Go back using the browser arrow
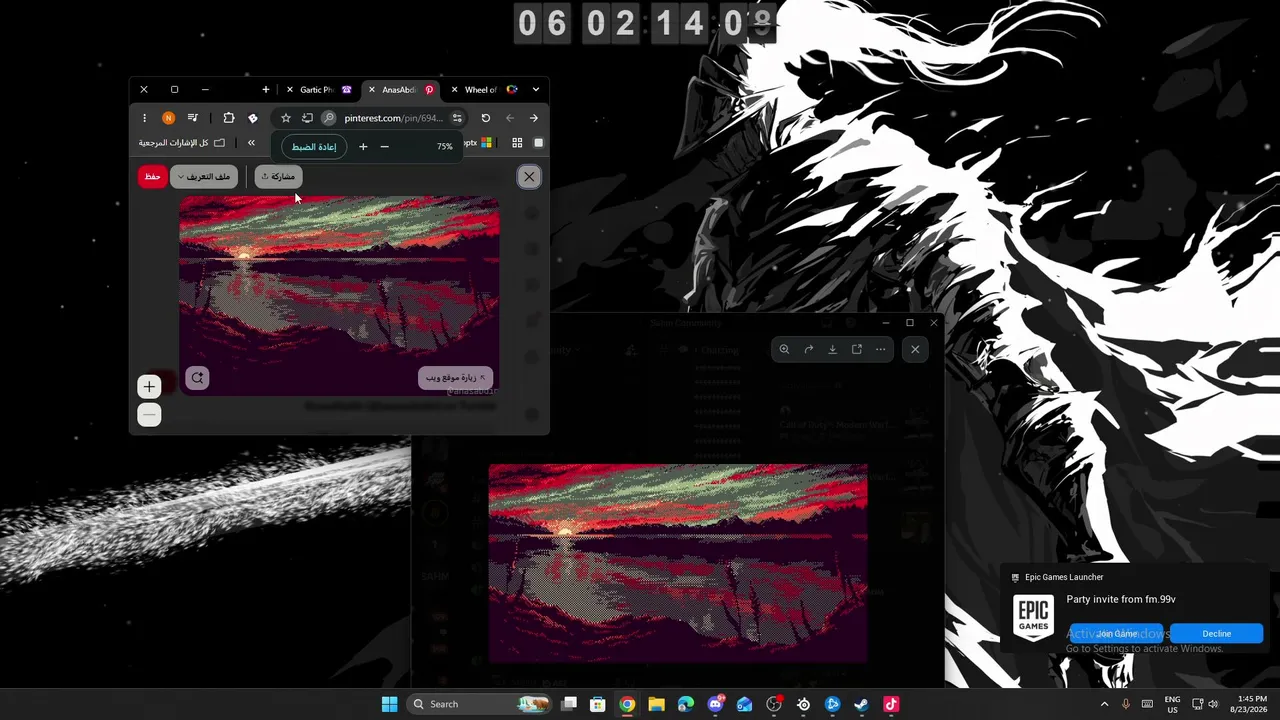Image resolution: width=1280 pixels, height=720 pixels. (x=510, y=118)
